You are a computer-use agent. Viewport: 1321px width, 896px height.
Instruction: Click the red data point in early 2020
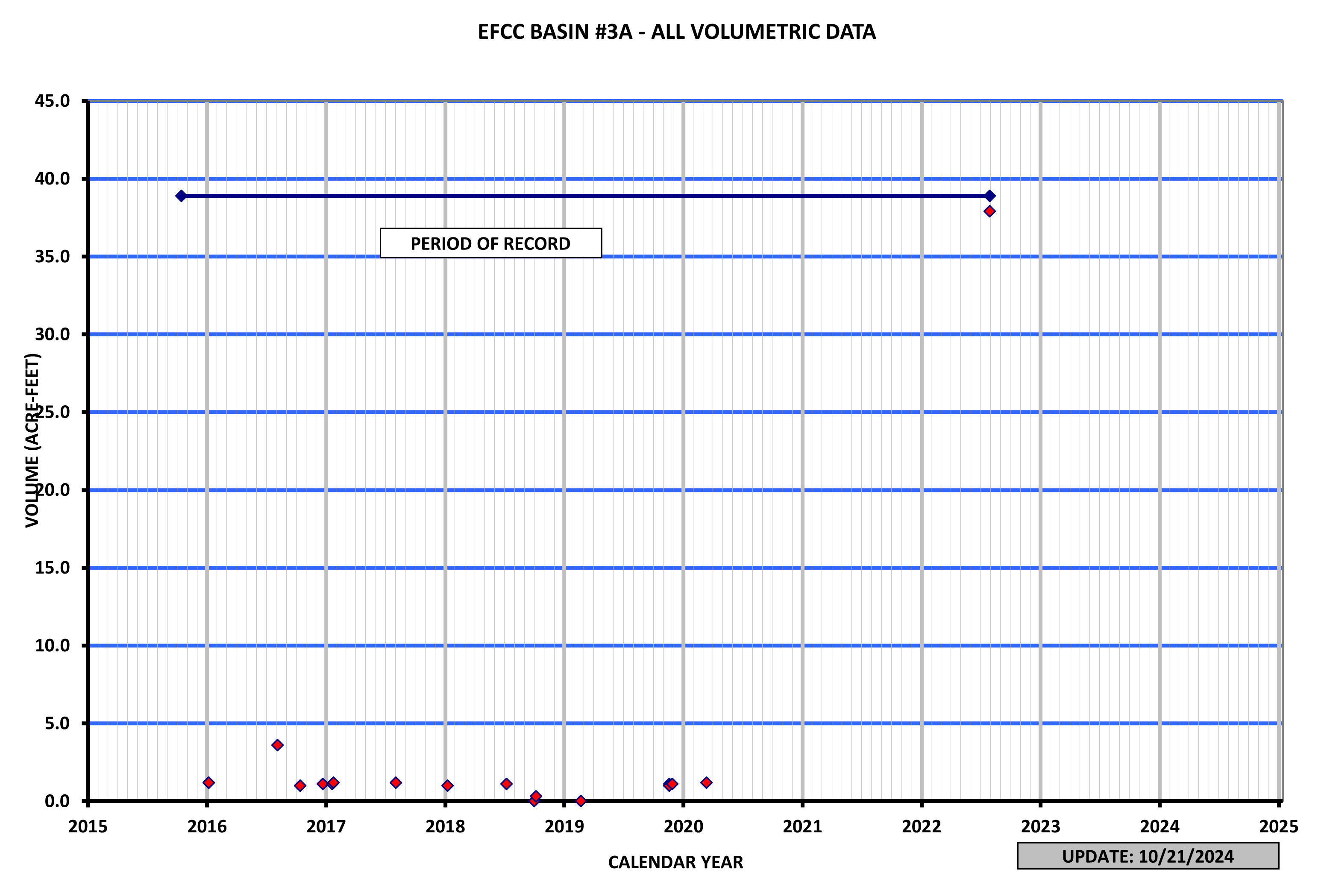pyautogui.click(x=706, y=782)
